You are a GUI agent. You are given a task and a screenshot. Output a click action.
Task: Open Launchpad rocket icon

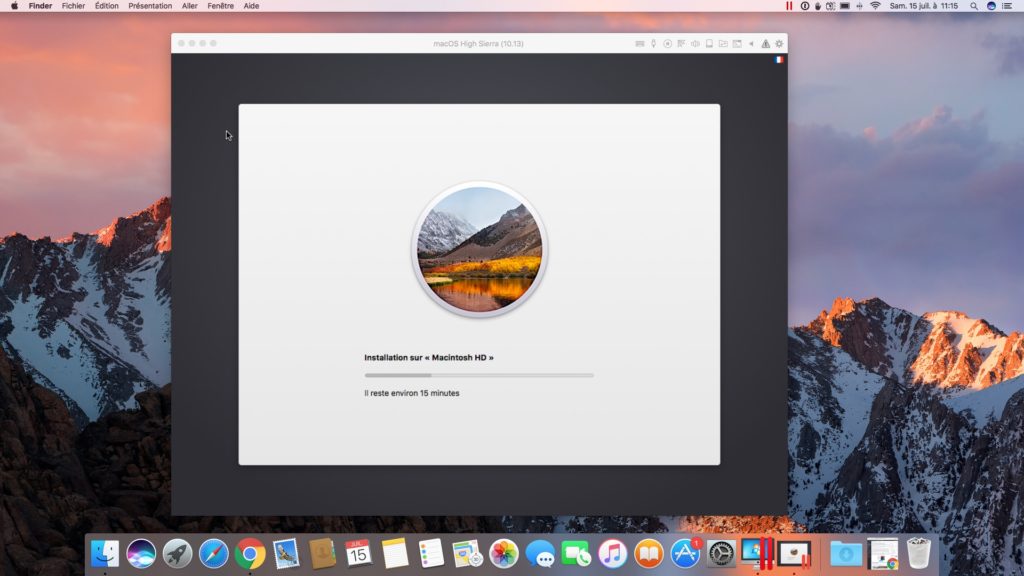[177, 554]
